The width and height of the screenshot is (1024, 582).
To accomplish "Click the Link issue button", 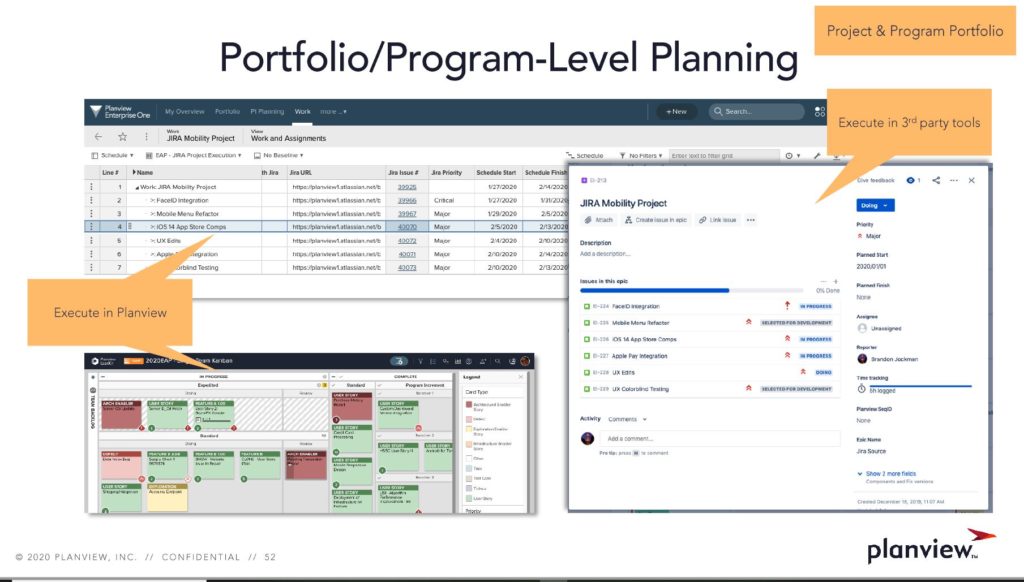I will pos(718,220).
